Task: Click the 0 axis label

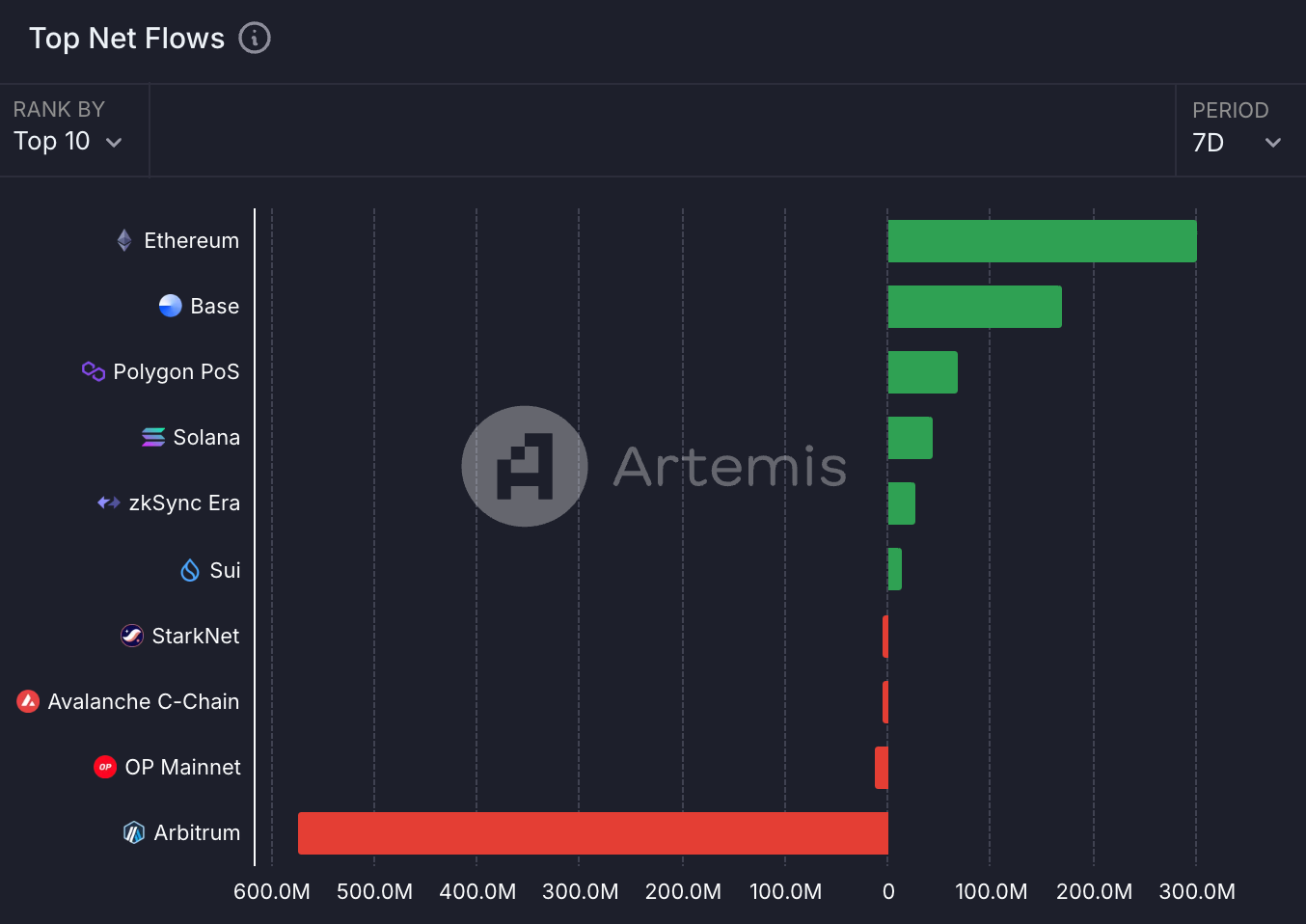Action: tap(888, 891)
